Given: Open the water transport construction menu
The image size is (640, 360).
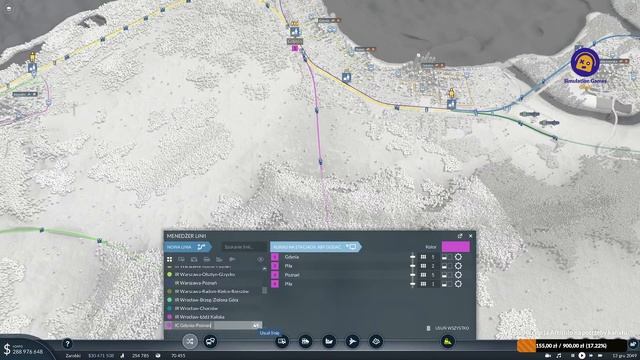Looking at the screenshot, I should [329, 341].
